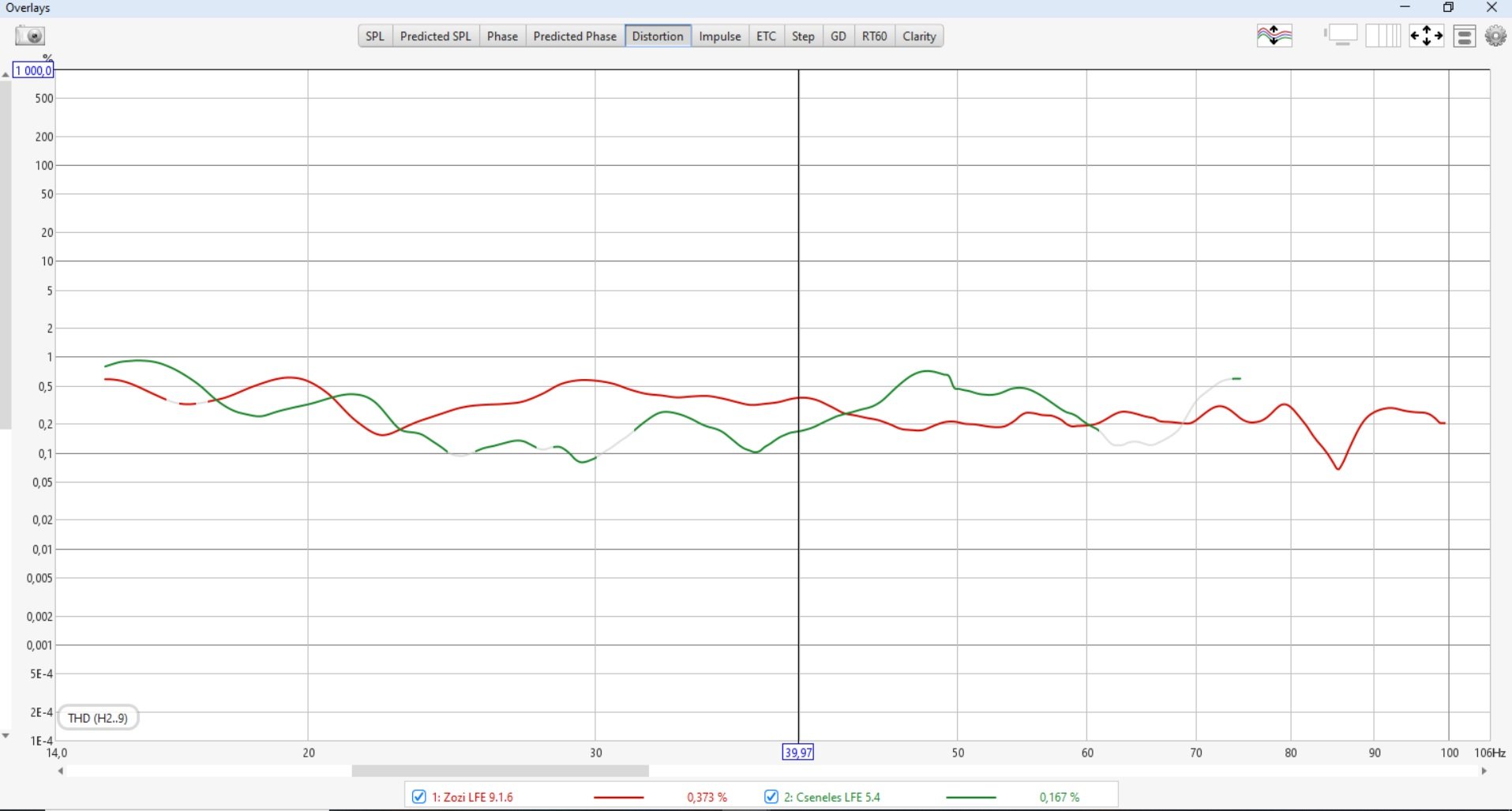This screenshot has height=811, width=1512.
Task: Click the horizontal scrollbar right arrow
Action: coord(1484,771)
